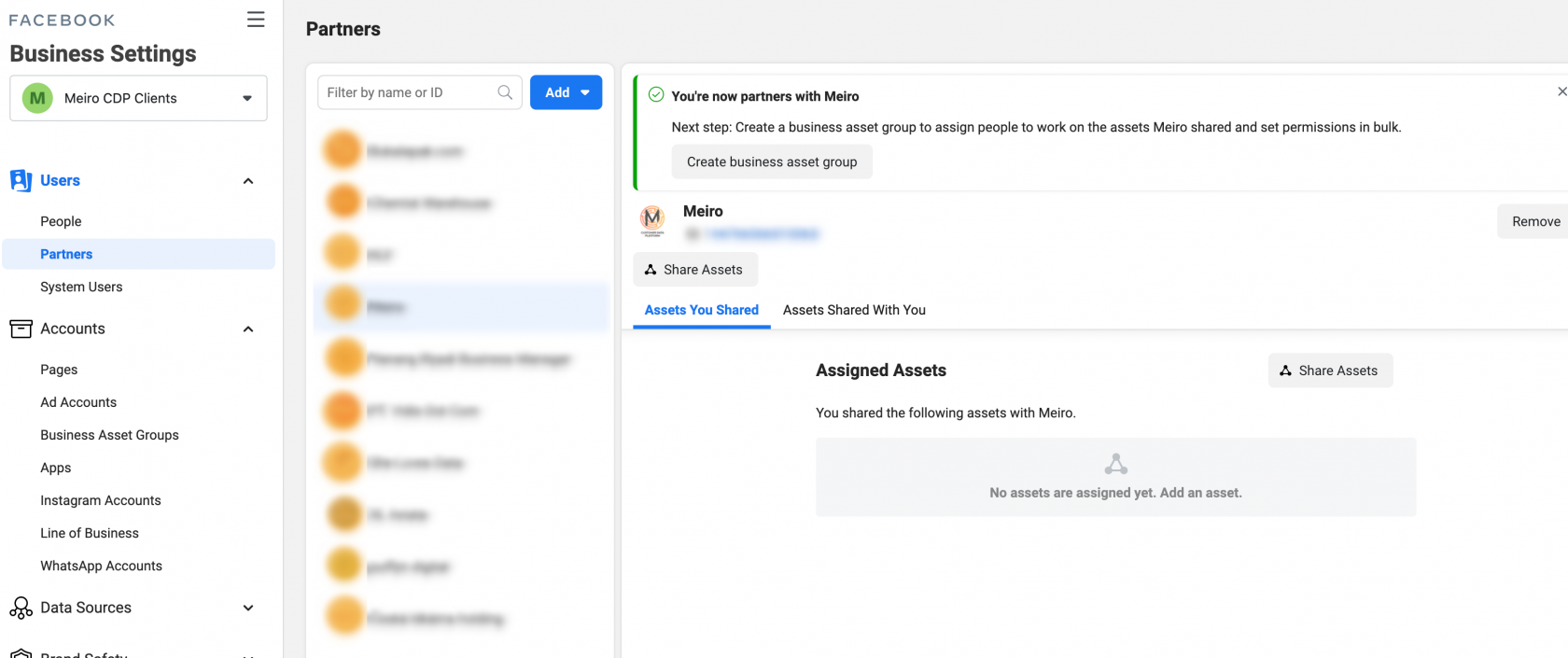Click the blurred Meiro ID link
Screen dimensions: 1568x658
(761, 234)
